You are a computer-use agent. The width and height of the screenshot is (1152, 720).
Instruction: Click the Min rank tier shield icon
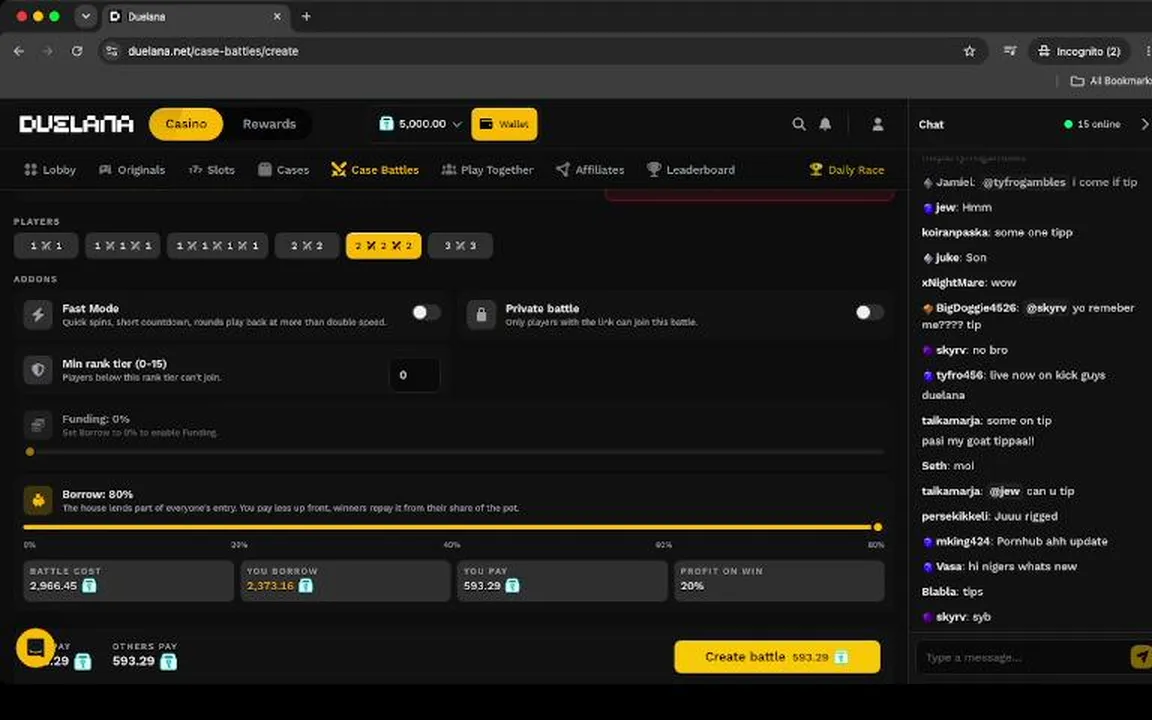[x=37, y=370]
